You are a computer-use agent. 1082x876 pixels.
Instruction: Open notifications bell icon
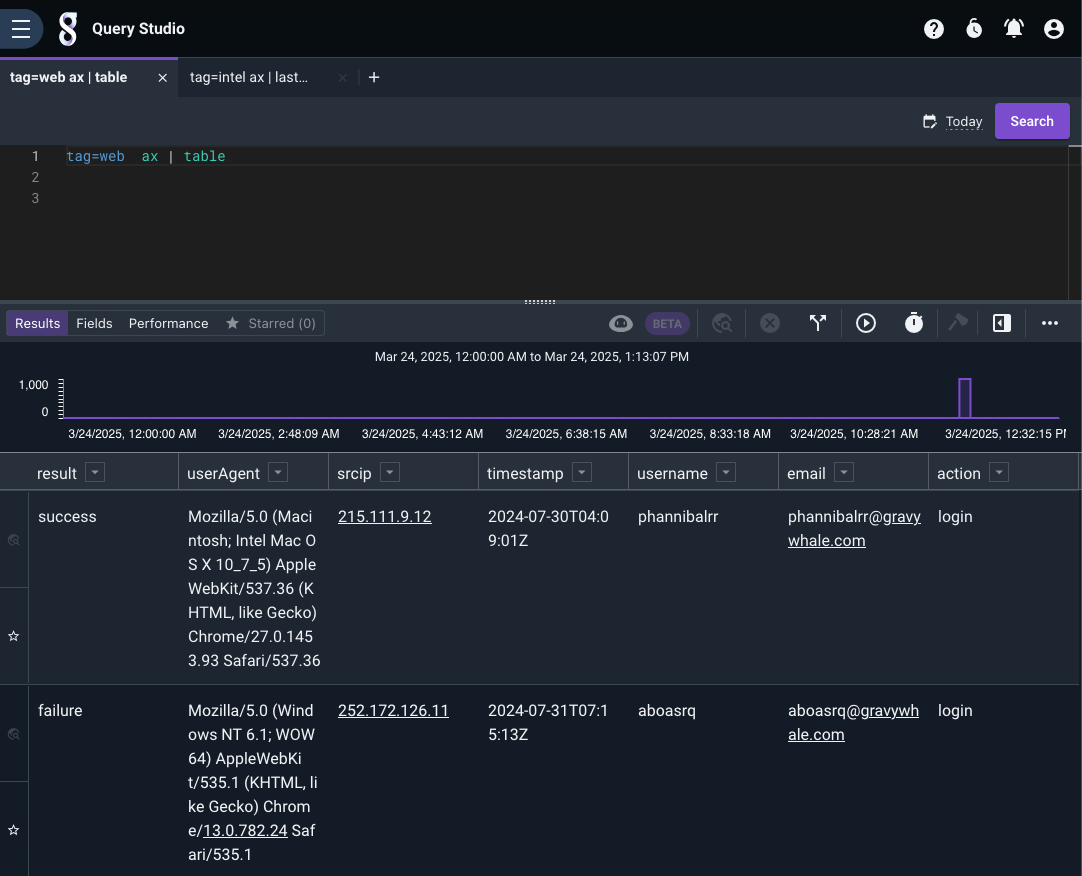click(x=1014, y=29)
